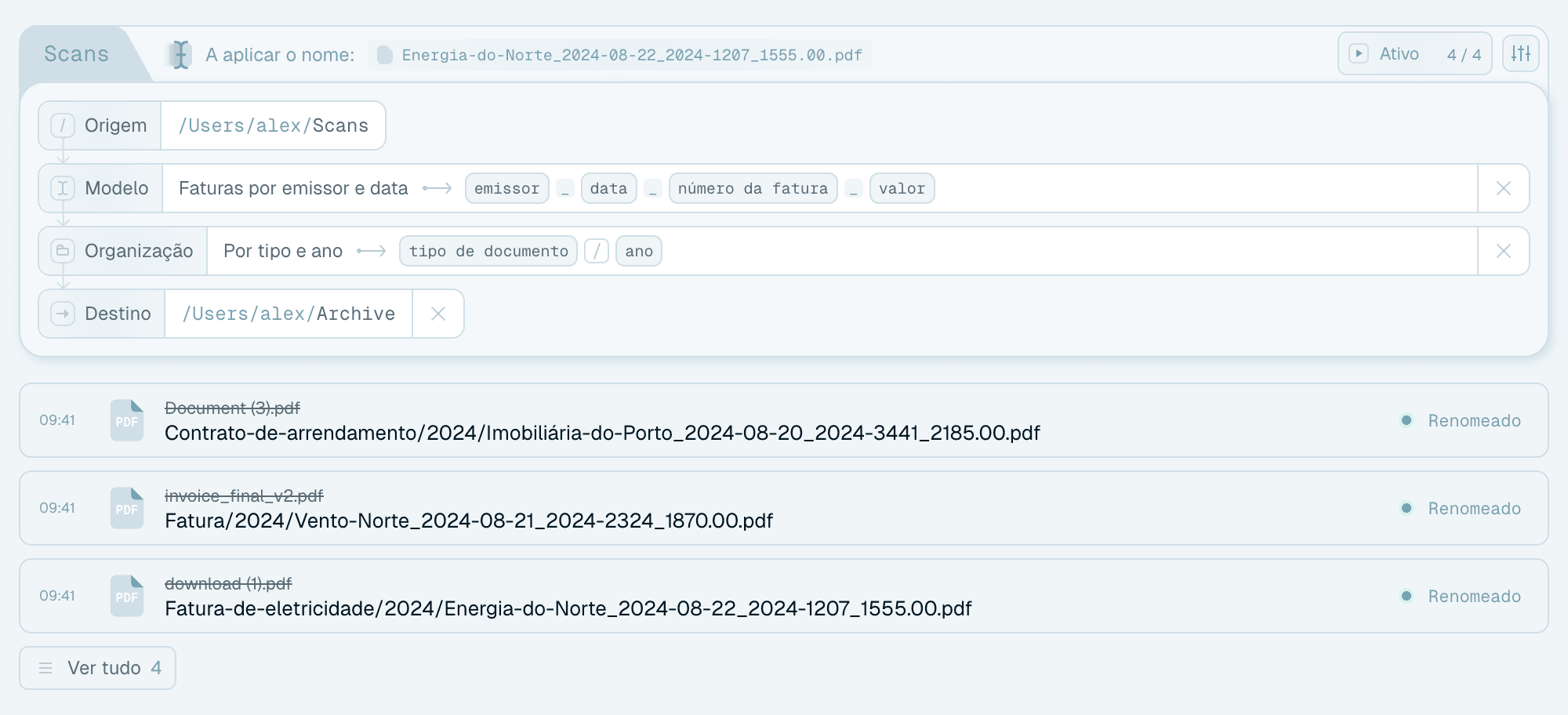
Task: Click the 'A aplicar o nome:' label
Action: (280, 55)
